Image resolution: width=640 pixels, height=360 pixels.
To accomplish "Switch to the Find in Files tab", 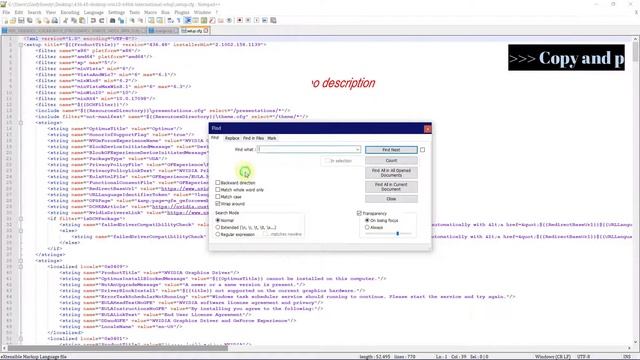I will coord(253,138).
